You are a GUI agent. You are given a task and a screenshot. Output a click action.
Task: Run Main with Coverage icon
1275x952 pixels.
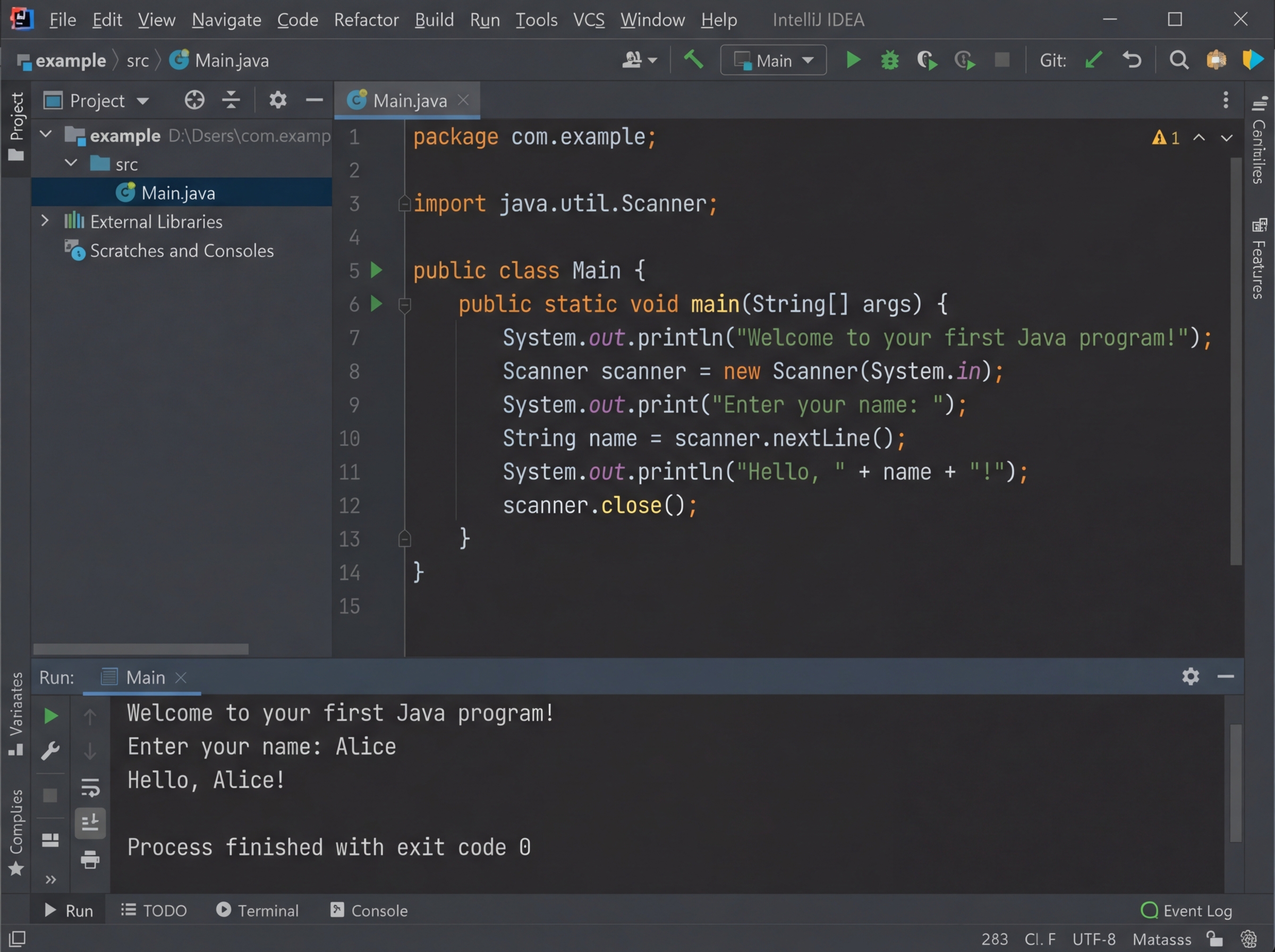coord(926,59)
